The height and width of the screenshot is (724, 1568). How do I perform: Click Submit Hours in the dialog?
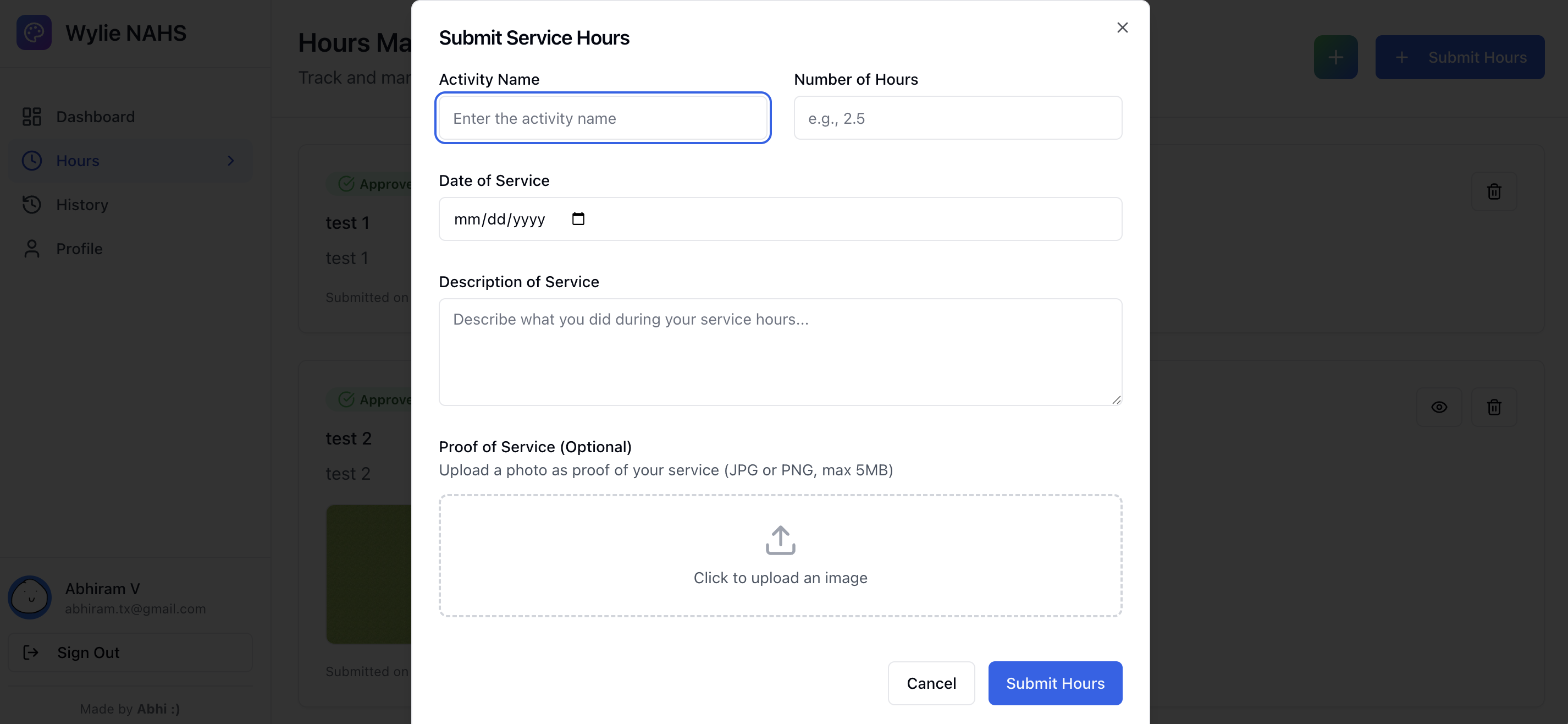click(1055, 683)
